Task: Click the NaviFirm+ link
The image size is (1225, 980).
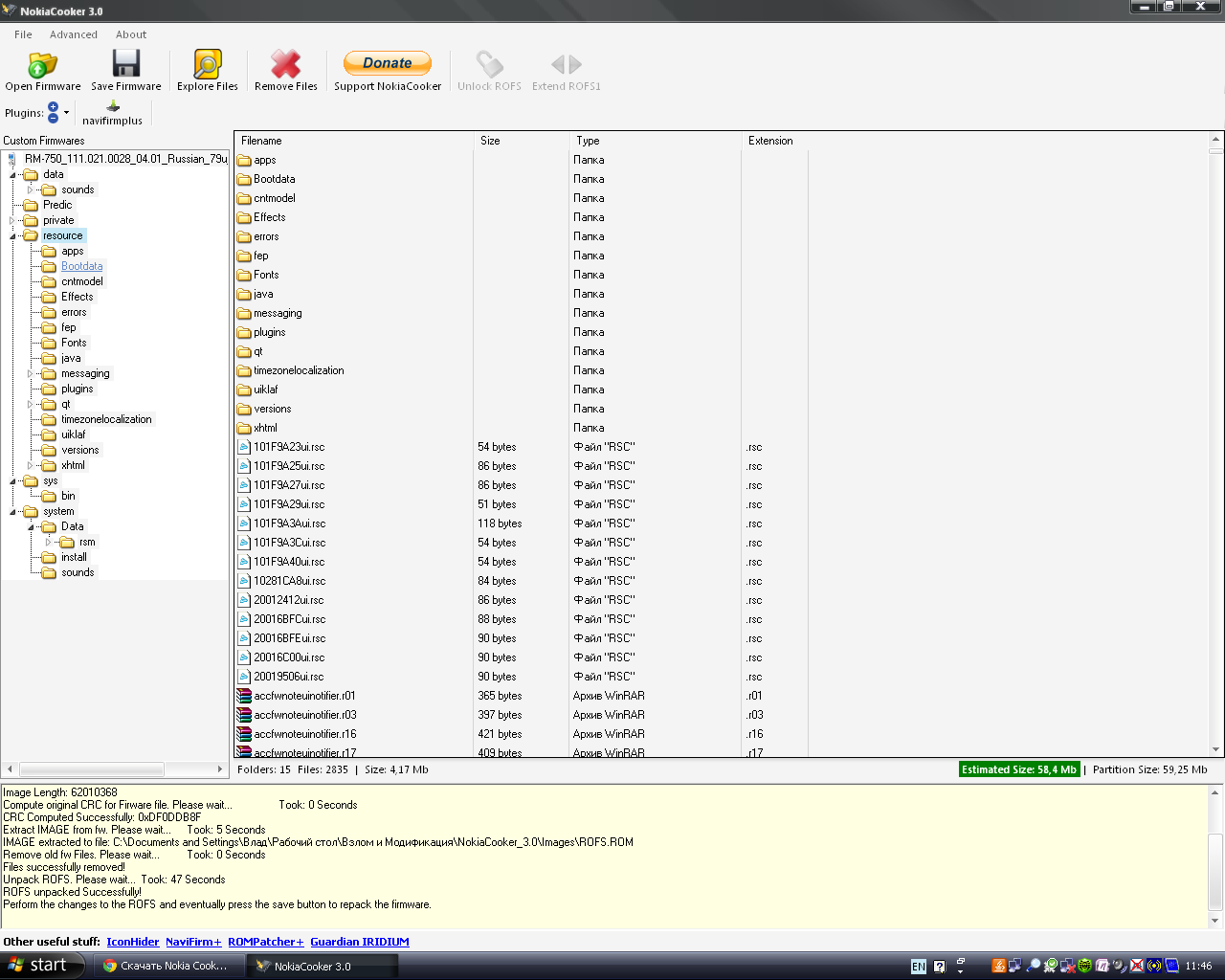Action: [x=193, y=942]
